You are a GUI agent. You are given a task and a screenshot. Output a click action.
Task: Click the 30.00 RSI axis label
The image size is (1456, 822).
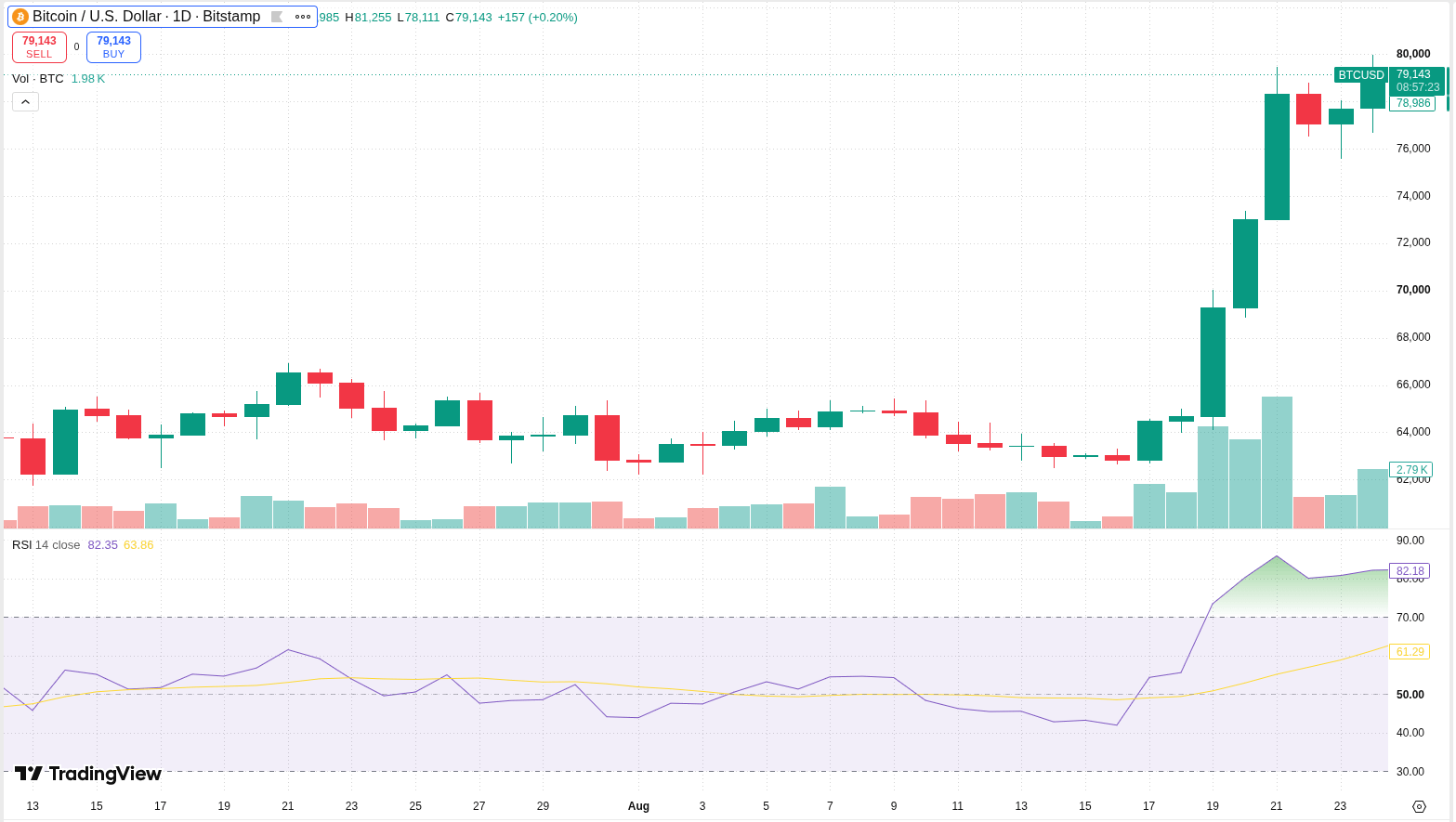pos(1410,772)
